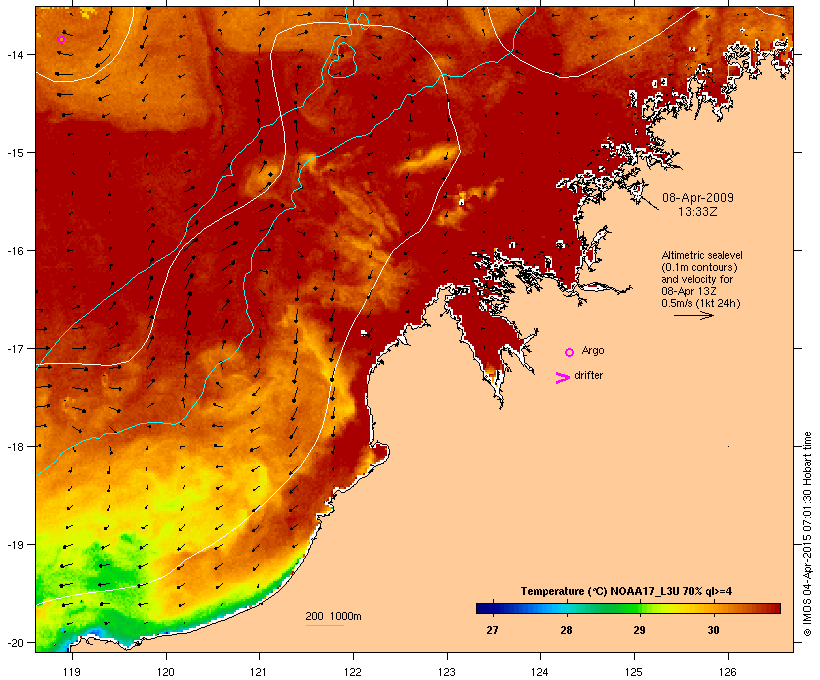Click the longitude axis label '121'
The height and width of the screenshot is (680, 820).
pyautogui.click(x=259, y=672)
